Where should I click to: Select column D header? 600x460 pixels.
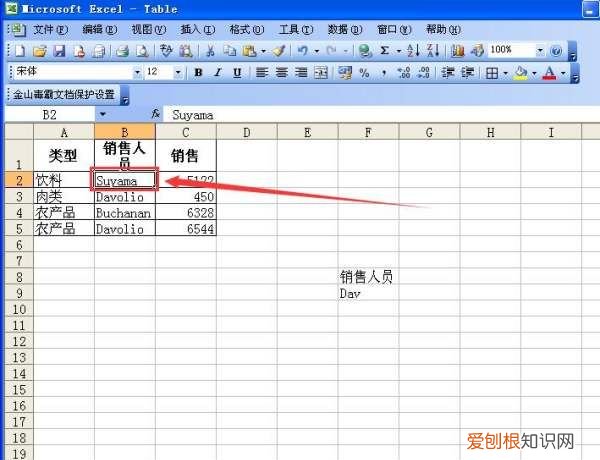tap(247, 132)
